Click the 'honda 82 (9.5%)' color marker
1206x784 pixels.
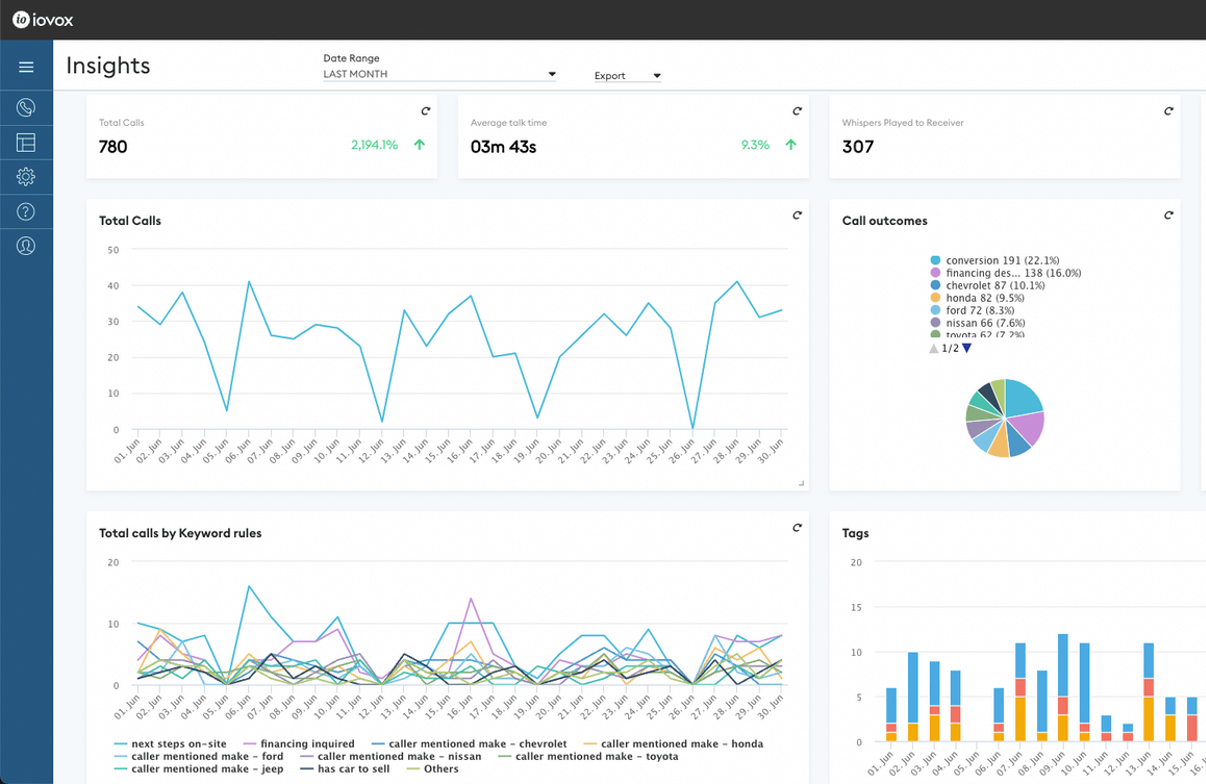point(936,298)
